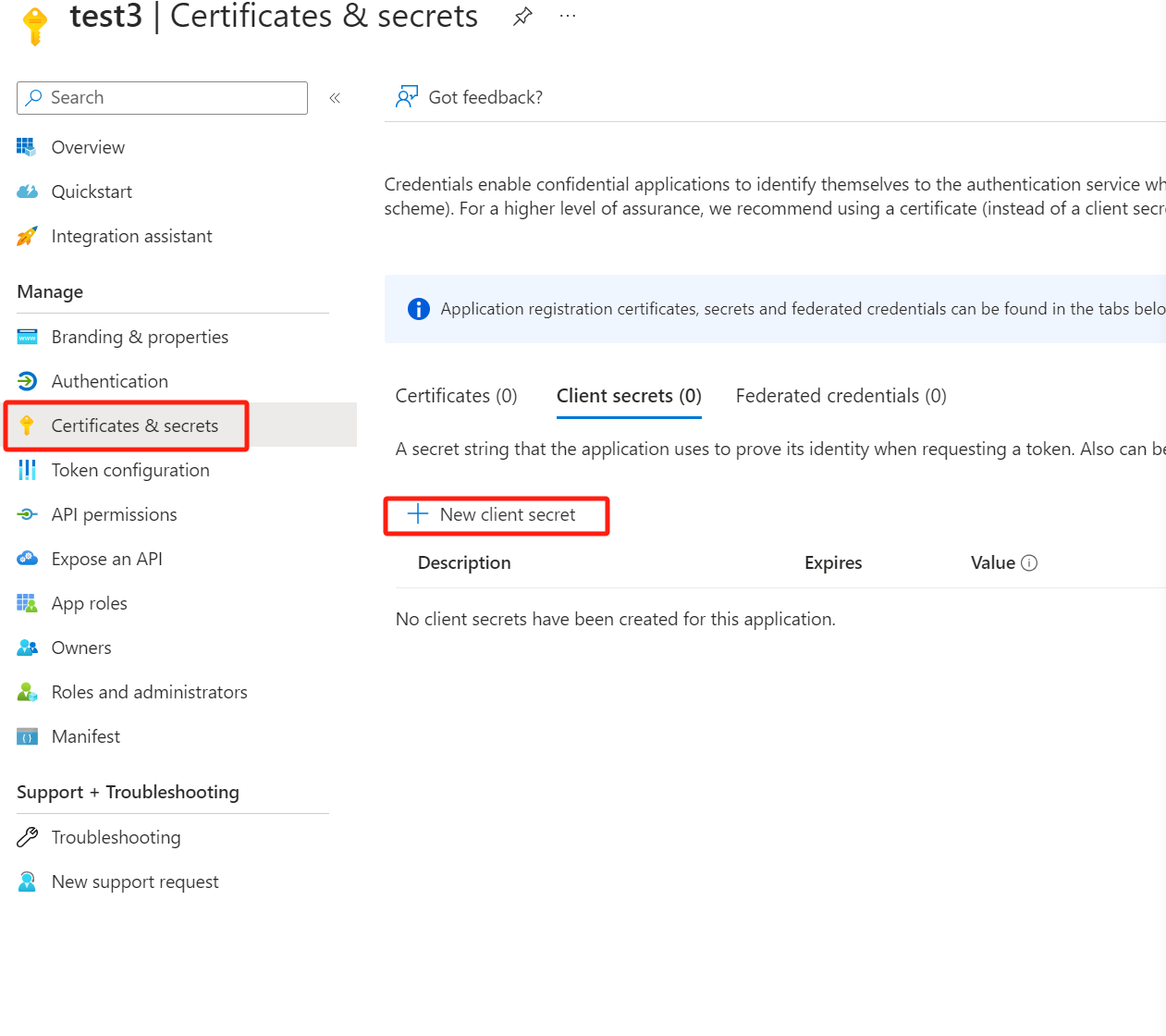1166x1036 pixels.
Task: Click the New client secret button
Action: click(x=496, y=515)
